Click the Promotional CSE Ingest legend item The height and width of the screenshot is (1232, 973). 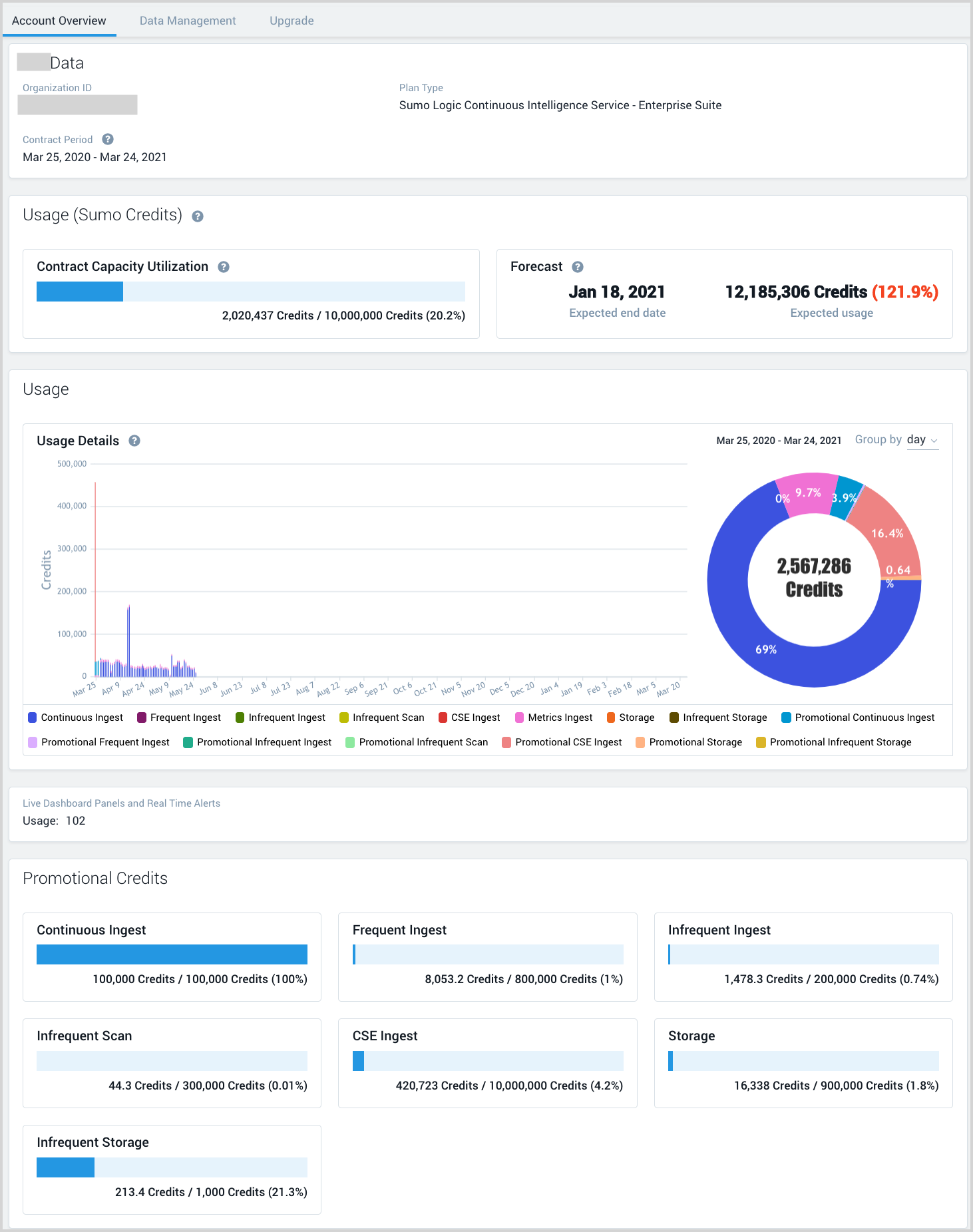point(562,742)
